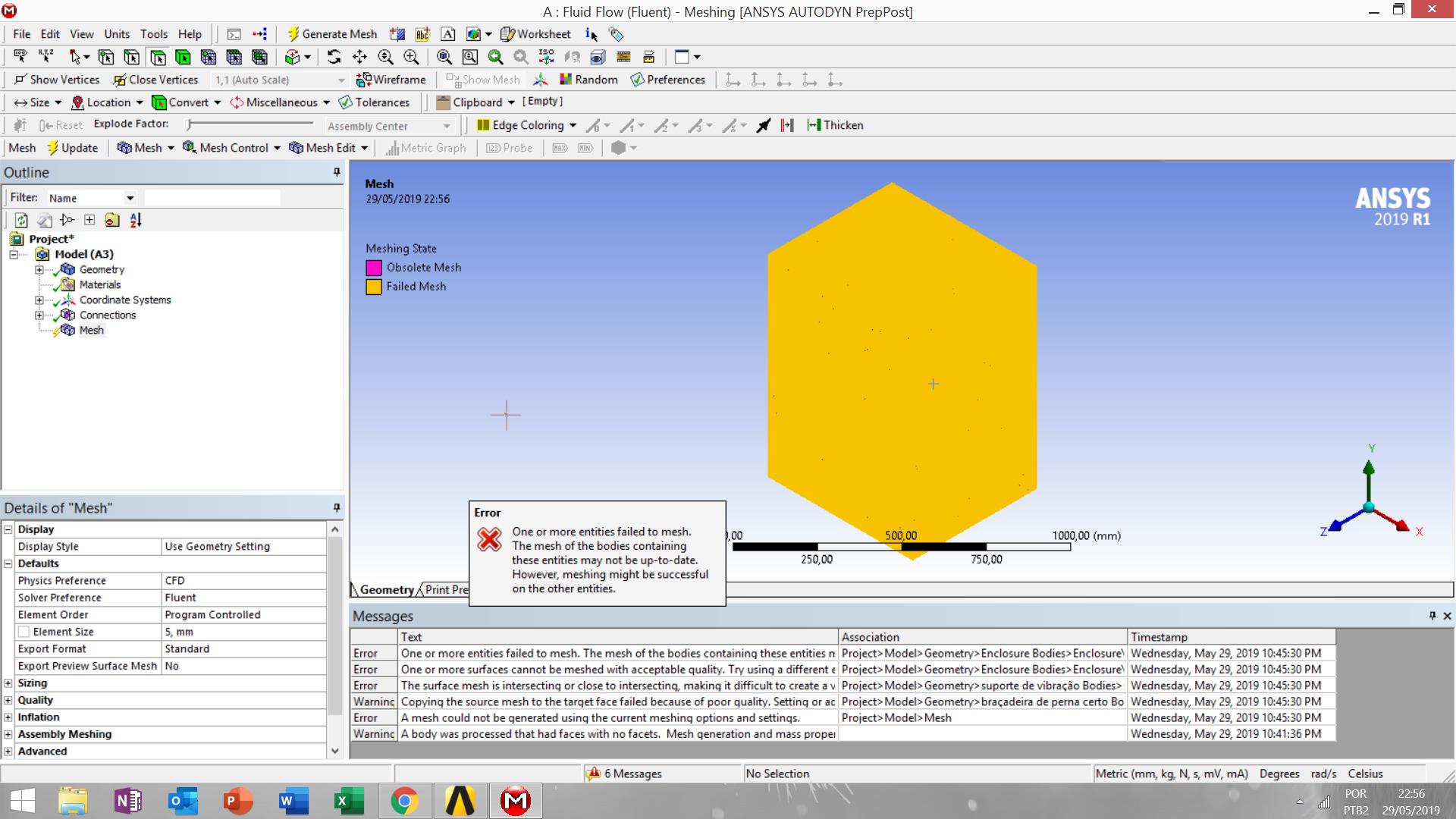Open Chrome from the taskbar

[404, 801]
